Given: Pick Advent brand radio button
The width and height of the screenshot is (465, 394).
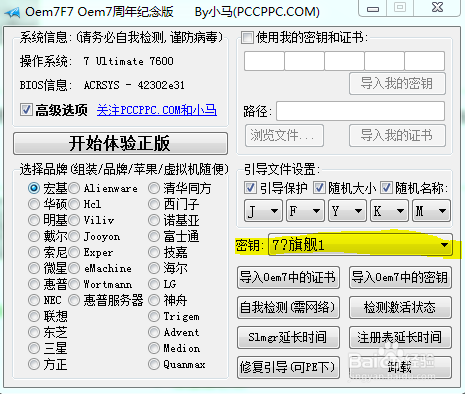Looking at the screenshot, I should 154,332.
